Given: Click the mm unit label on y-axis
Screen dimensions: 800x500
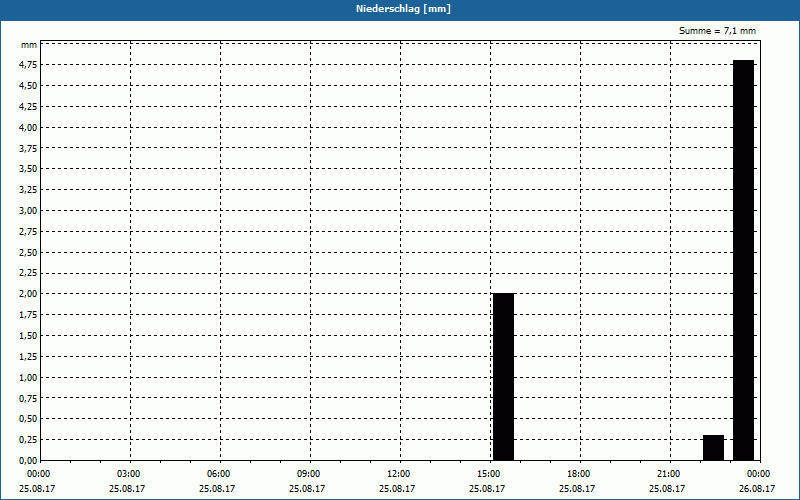Looking at the screenshot, I should coord(29,45).
